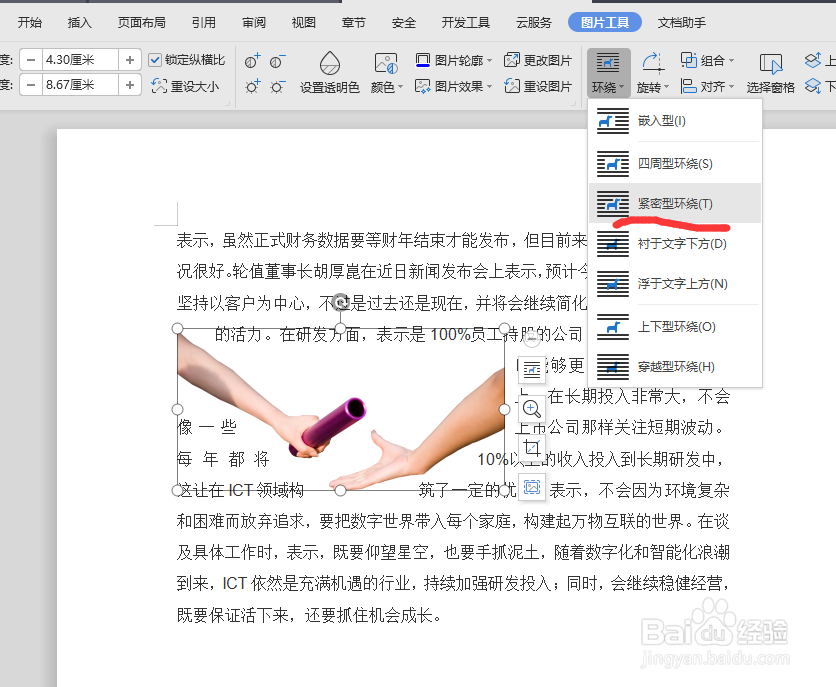Image resolution: width=836 pixels, height=687 pixels.
Task: Switch to the 视图 tab
Action: (304, 22)
